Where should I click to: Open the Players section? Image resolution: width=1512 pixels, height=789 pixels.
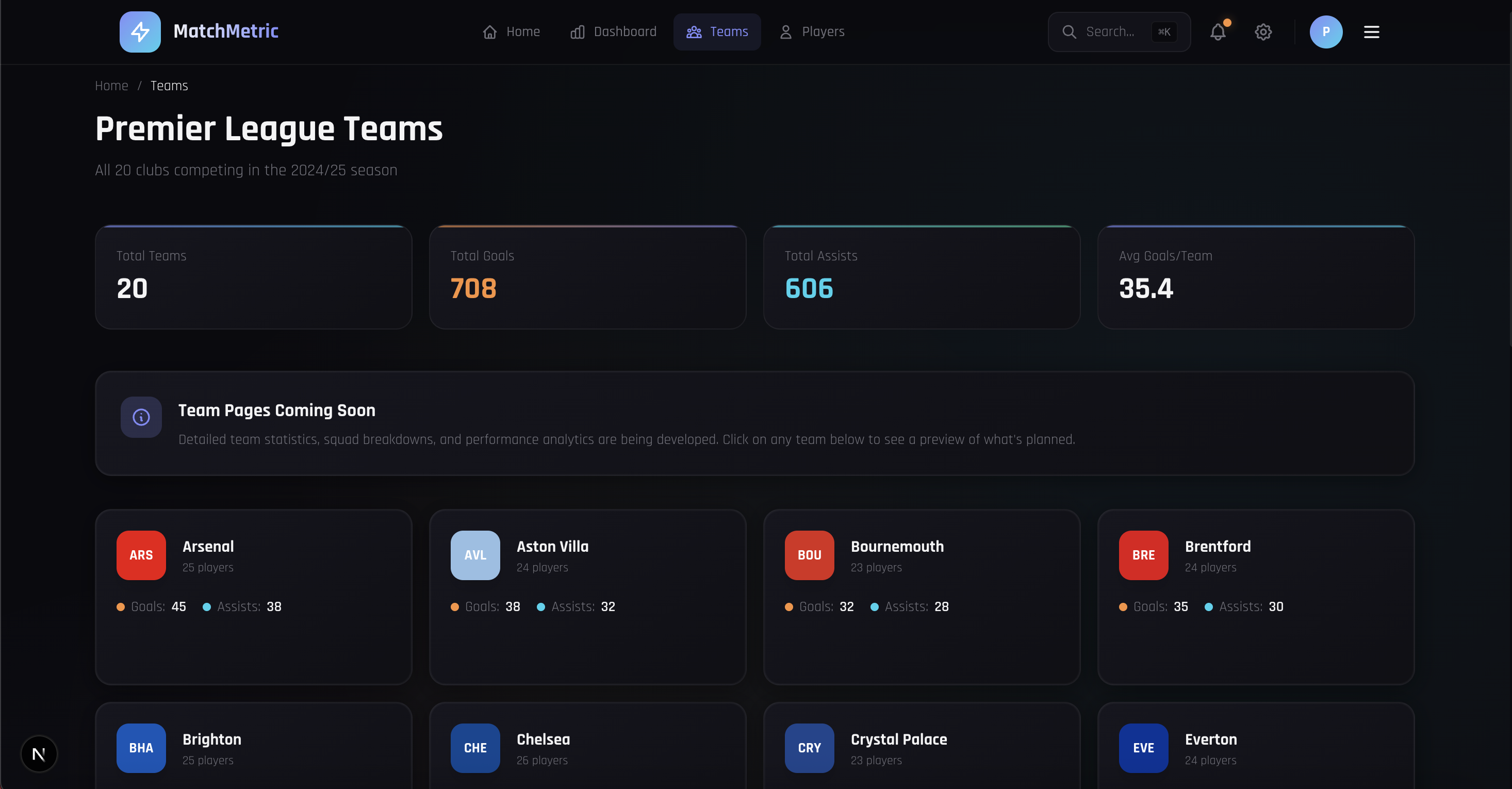[x=811, y=31]
